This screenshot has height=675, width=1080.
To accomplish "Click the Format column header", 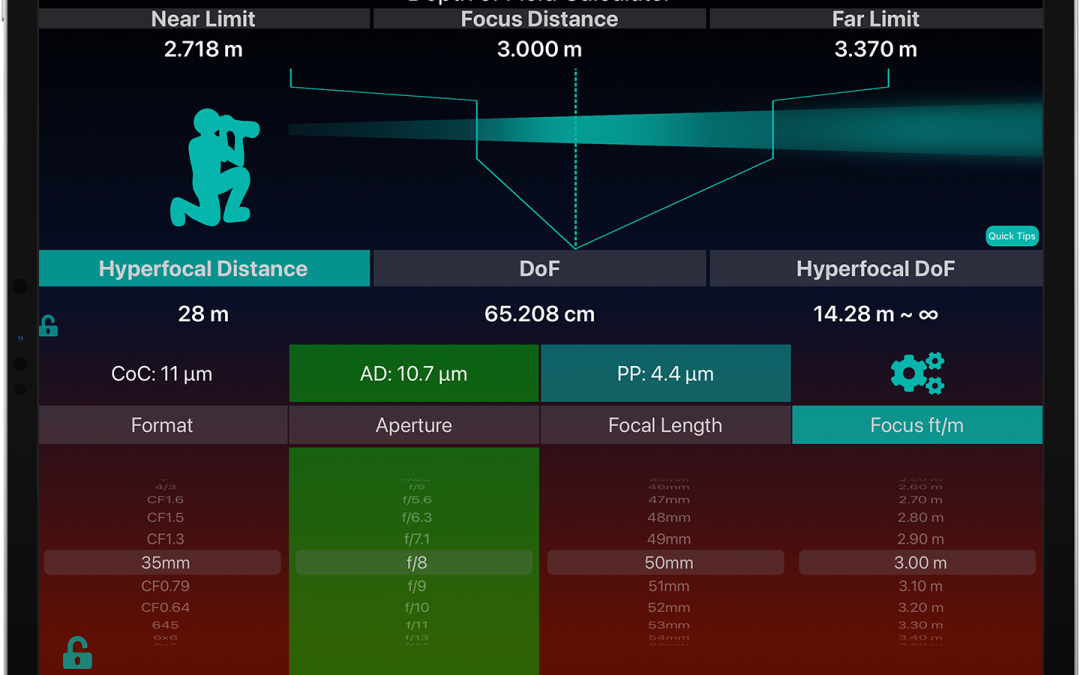I will (x=162, y=425).
